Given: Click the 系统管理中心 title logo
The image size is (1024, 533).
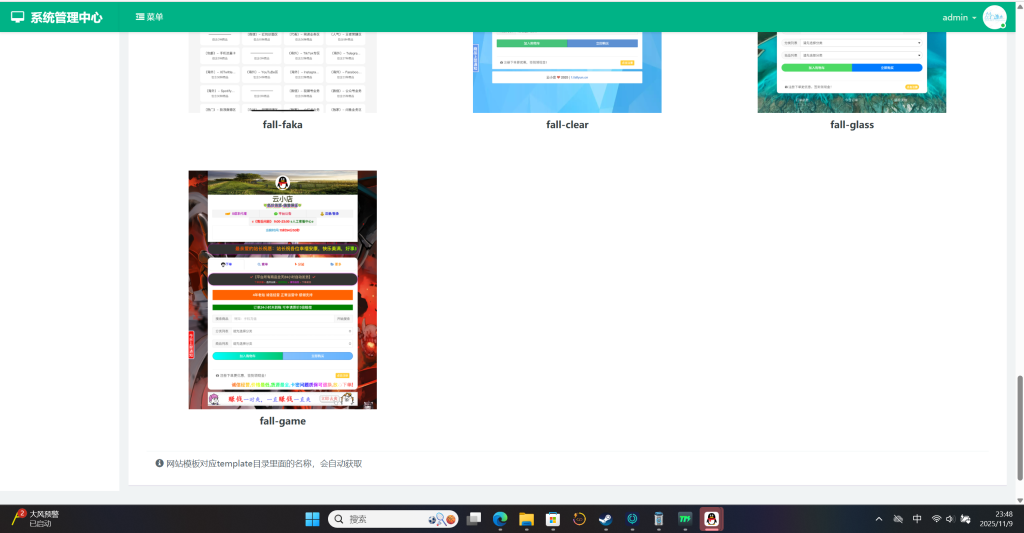Looking at the screenshot, I should click(x=57, y=18).
